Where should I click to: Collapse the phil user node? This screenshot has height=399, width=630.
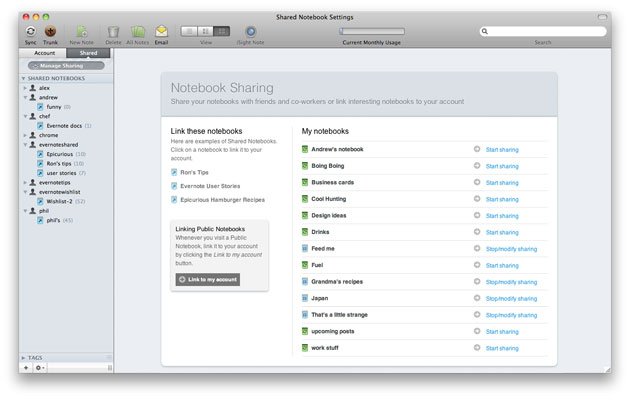25,211
